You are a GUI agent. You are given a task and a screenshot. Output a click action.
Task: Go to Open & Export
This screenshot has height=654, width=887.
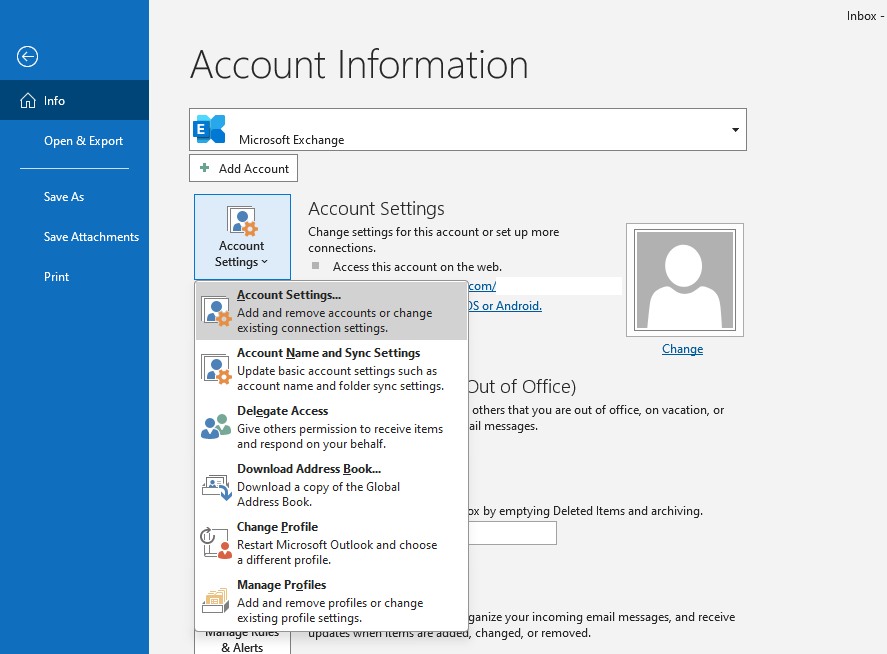click(83, 141)
